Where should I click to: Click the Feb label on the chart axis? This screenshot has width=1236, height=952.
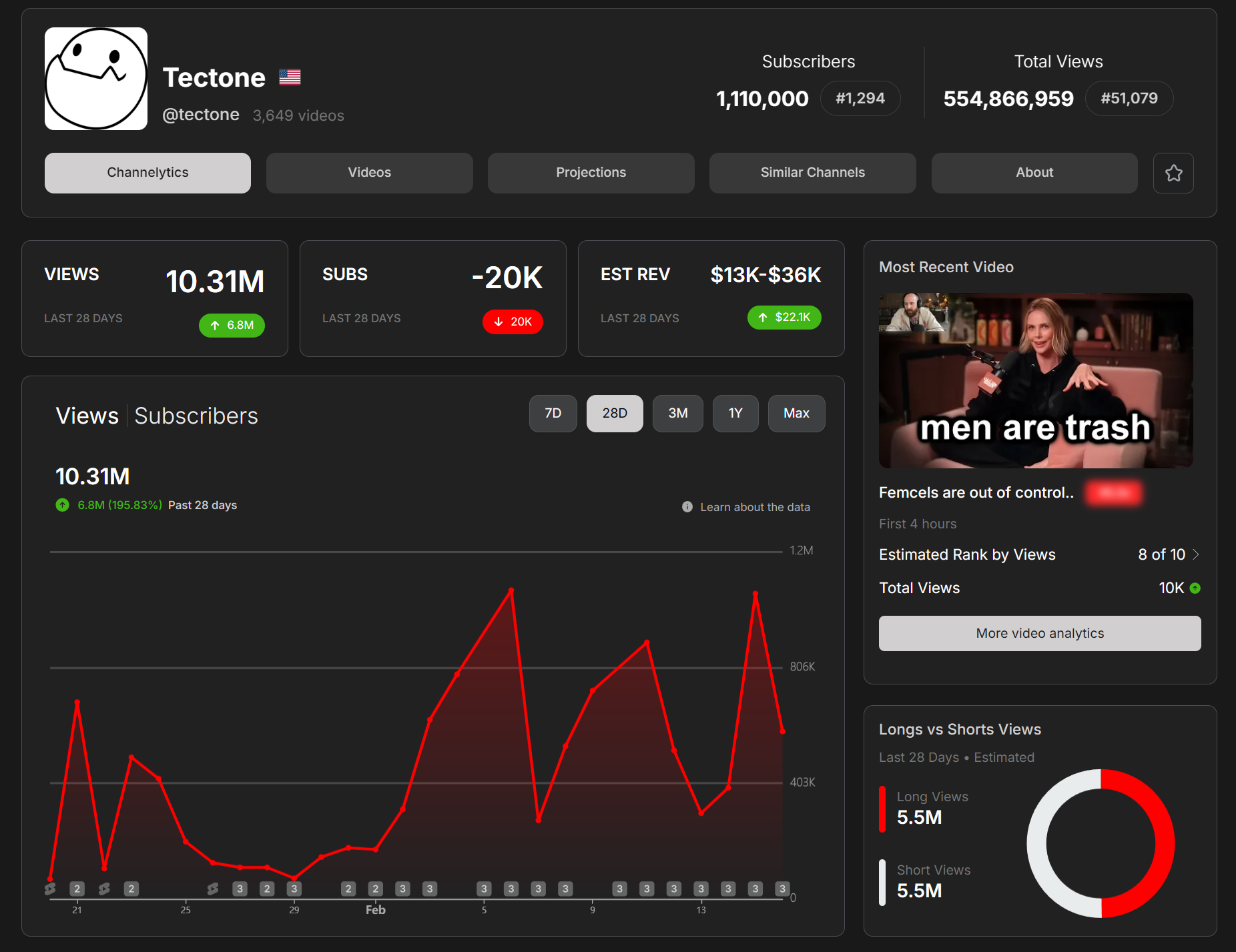(x=376, y=910)
